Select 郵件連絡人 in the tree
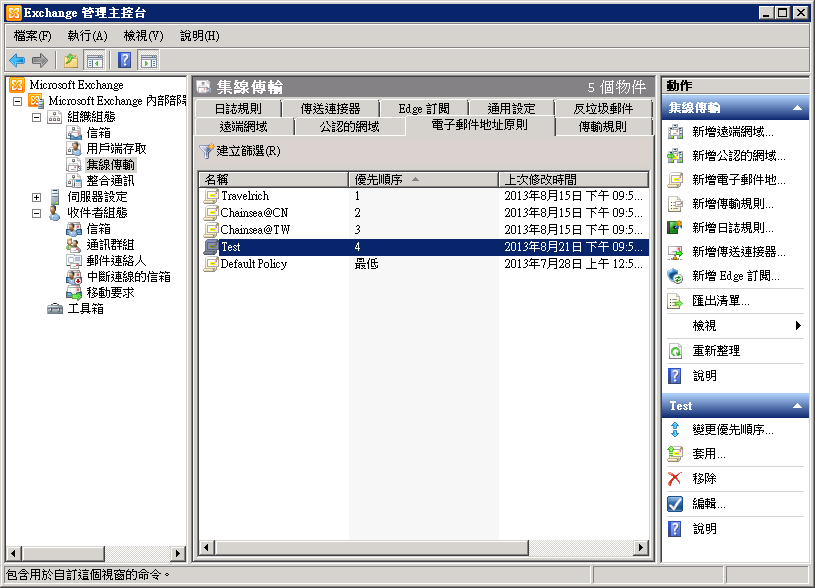Screen dimensions: 815x588 [x=116, y=261]
